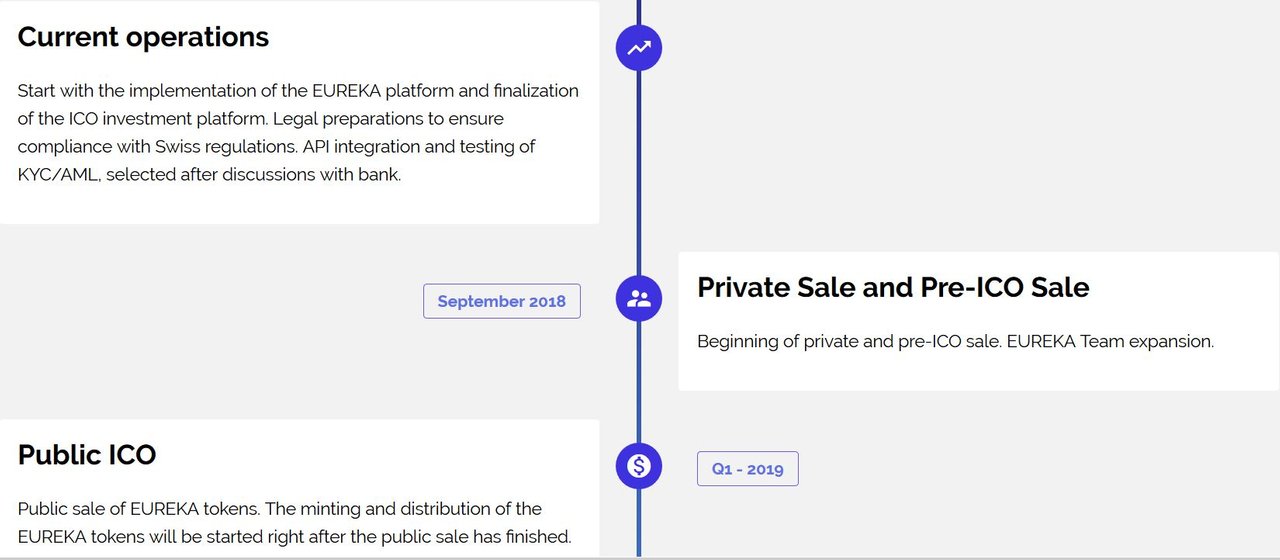The width and height of the screenshot is (1280, 560).
Task: Open the Private Sale and Pre-ICO Sale heading
Action: click(x=893, y=287)
